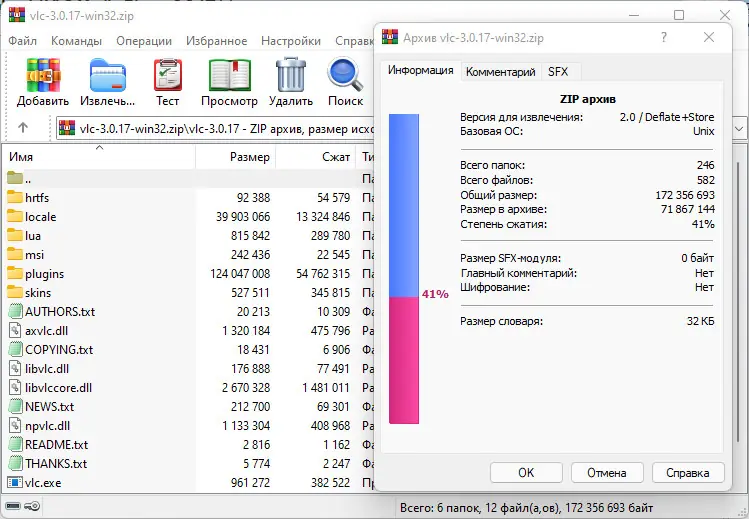Click the Отмена button
749x519 pixels.
(607, 473)
